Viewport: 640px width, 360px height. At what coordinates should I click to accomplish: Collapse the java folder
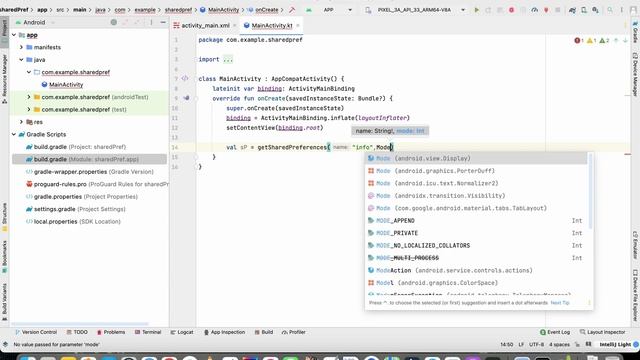[x=21, y=60]
